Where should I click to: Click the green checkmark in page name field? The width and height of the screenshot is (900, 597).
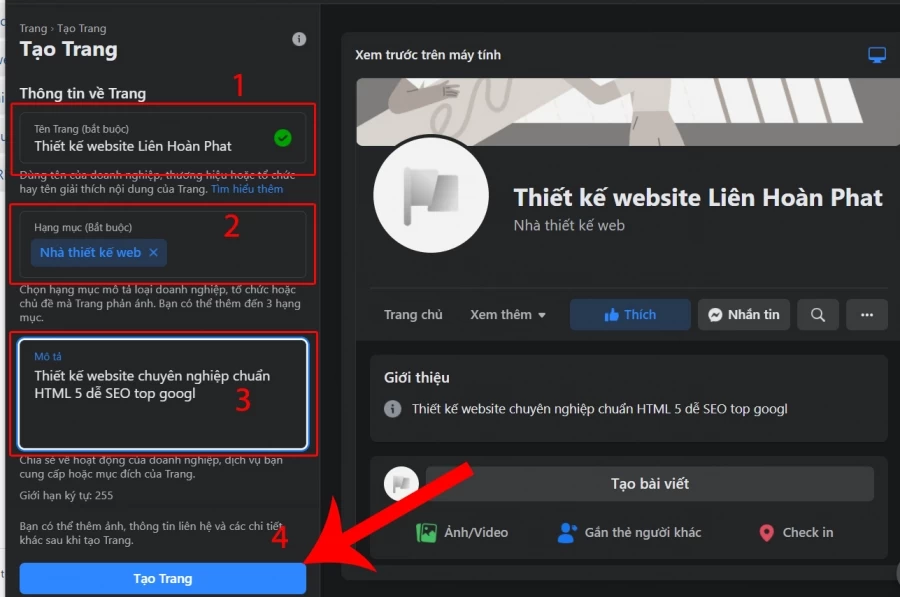coord(282,138)
